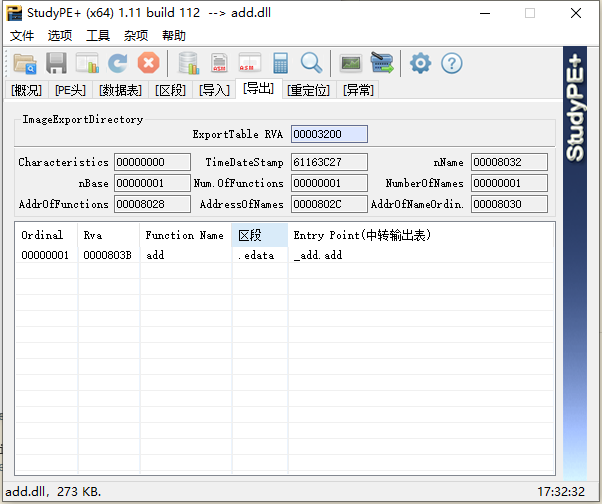Viewport: 602px width, 504px height.
Task: Select the [导出] tab
Action: click(258, 89)
